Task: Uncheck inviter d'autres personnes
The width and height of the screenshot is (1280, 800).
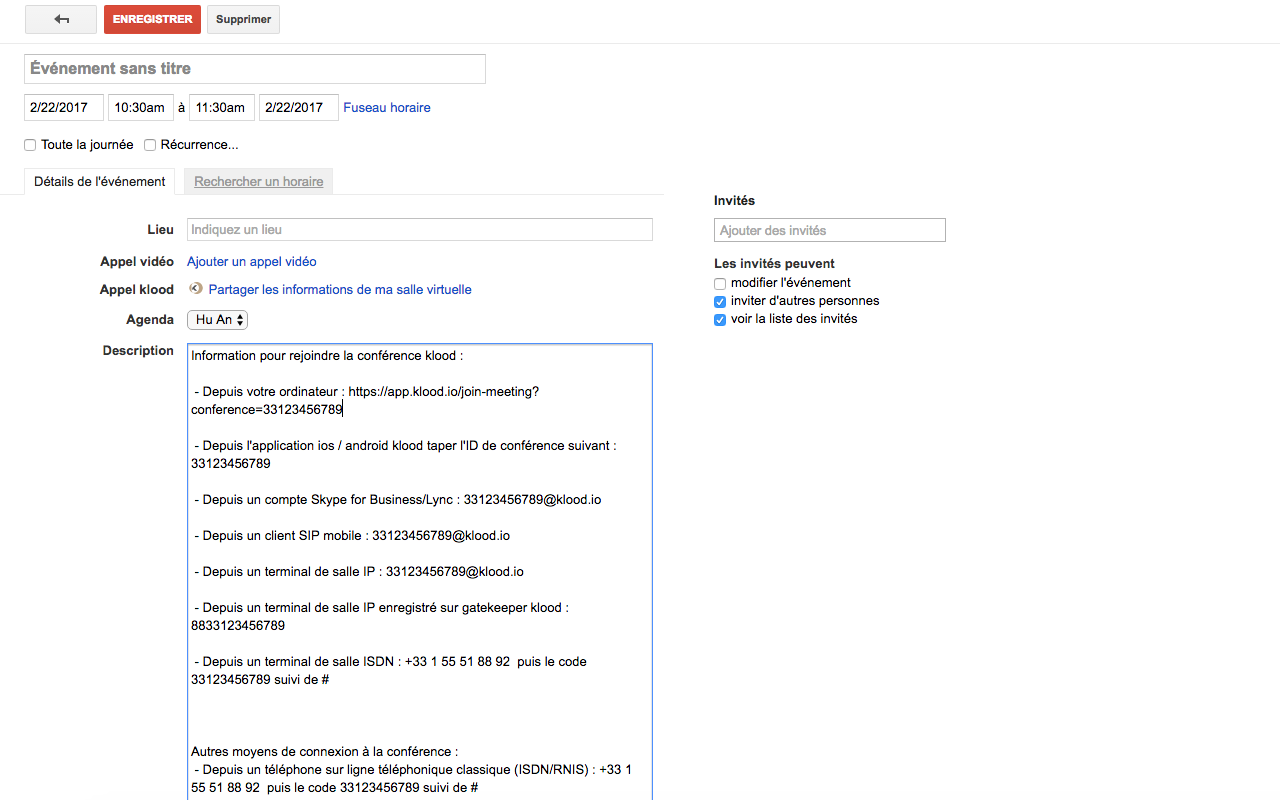Action: tap(720, 302)
